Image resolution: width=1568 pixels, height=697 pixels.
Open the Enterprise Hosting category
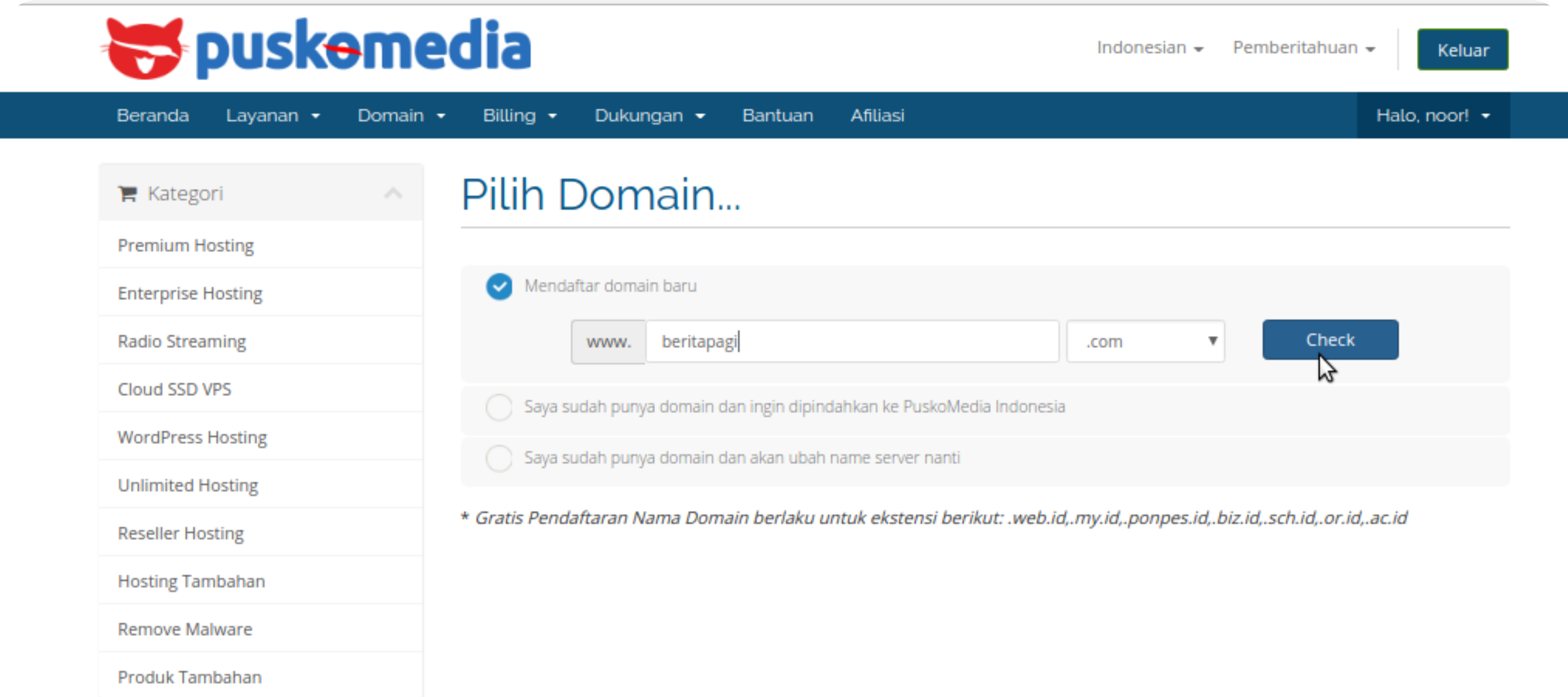261,293
